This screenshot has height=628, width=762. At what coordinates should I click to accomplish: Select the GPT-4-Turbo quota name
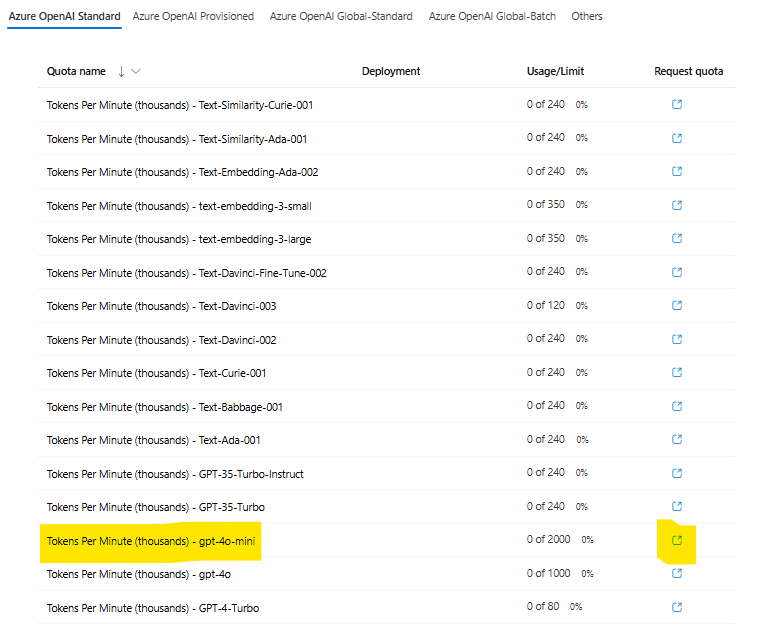[153, 609]
